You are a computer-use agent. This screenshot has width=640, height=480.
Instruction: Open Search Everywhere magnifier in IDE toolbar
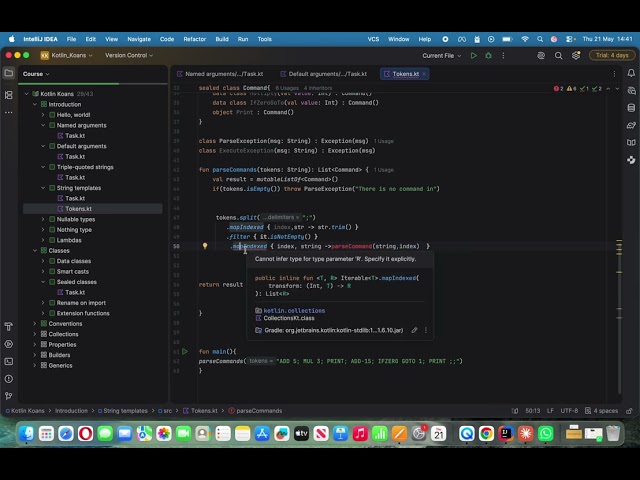coord(558,56)
